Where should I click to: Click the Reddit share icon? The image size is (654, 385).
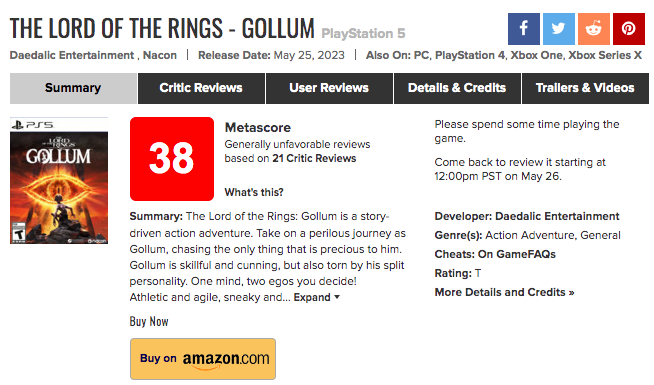point(594,29)
